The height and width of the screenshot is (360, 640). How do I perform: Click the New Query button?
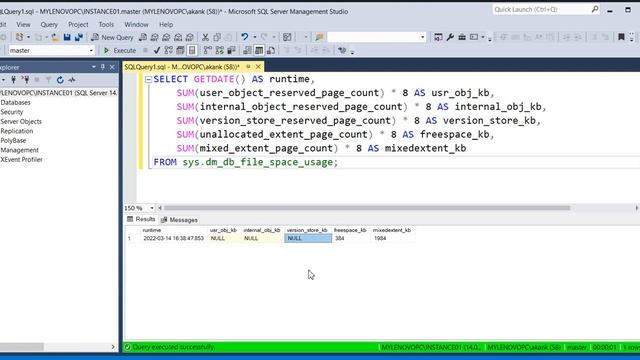(112, 37)
